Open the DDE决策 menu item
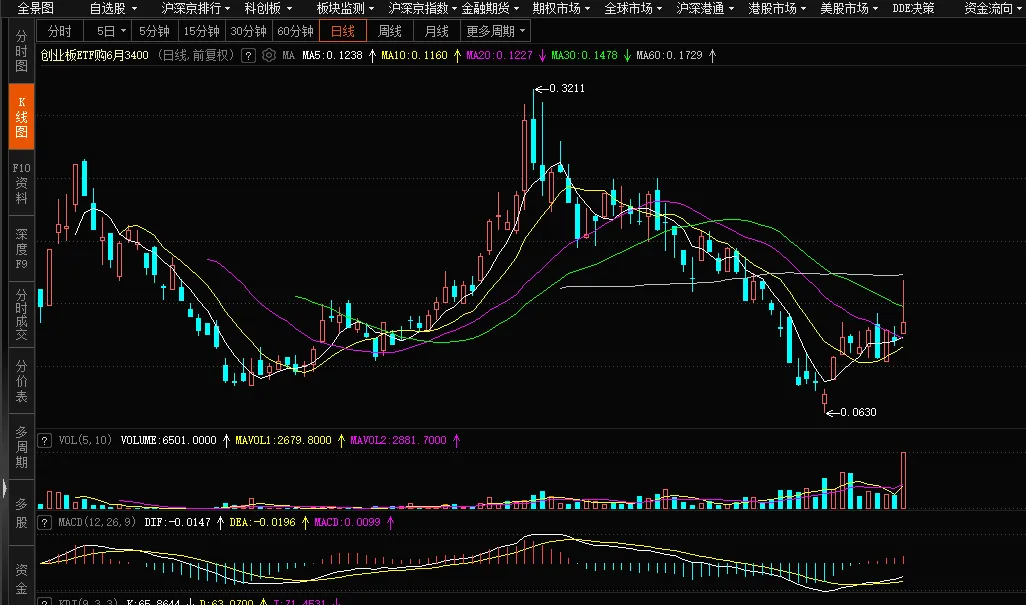Screen dimensions: 1026x605 coord(913,9)
